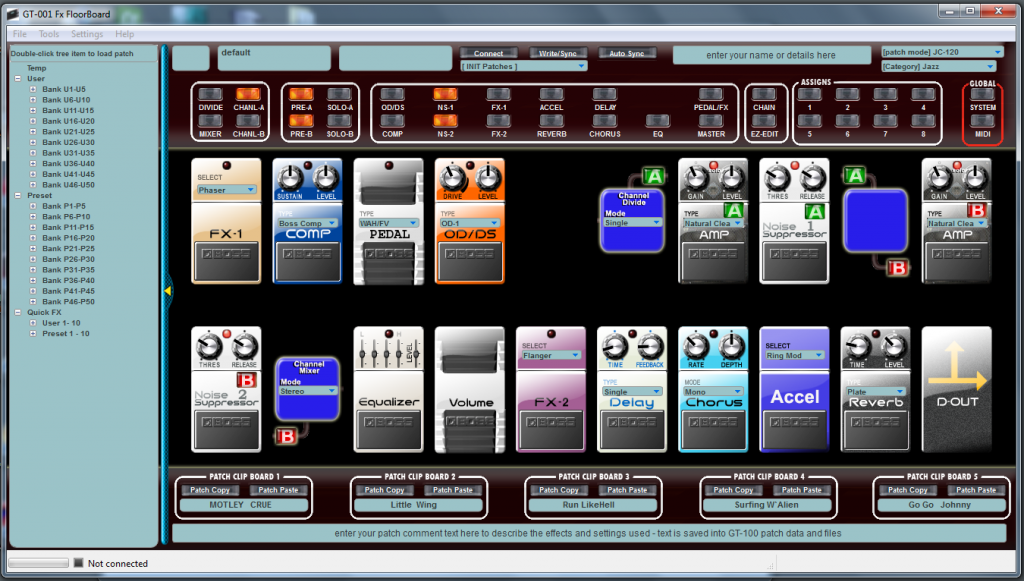Click the EZ-EDIT button

pos(763,121)
